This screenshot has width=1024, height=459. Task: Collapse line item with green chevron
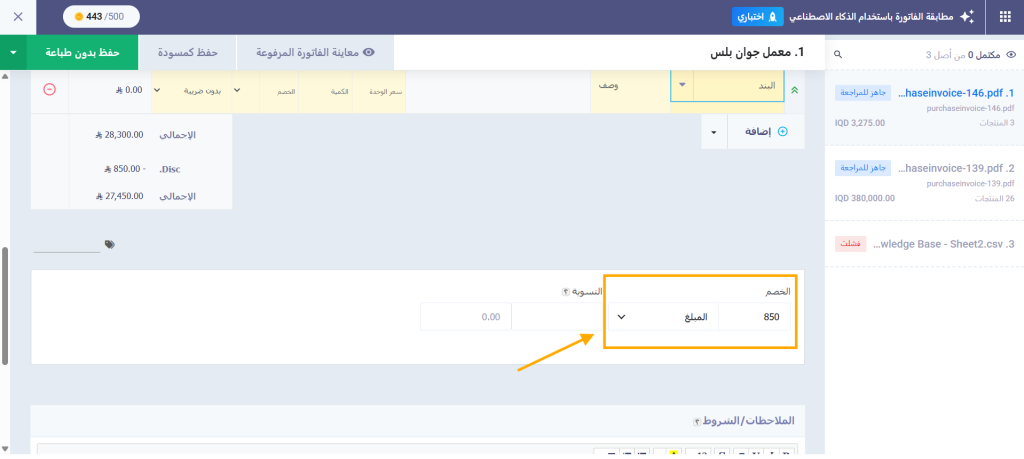pos(795,90)
